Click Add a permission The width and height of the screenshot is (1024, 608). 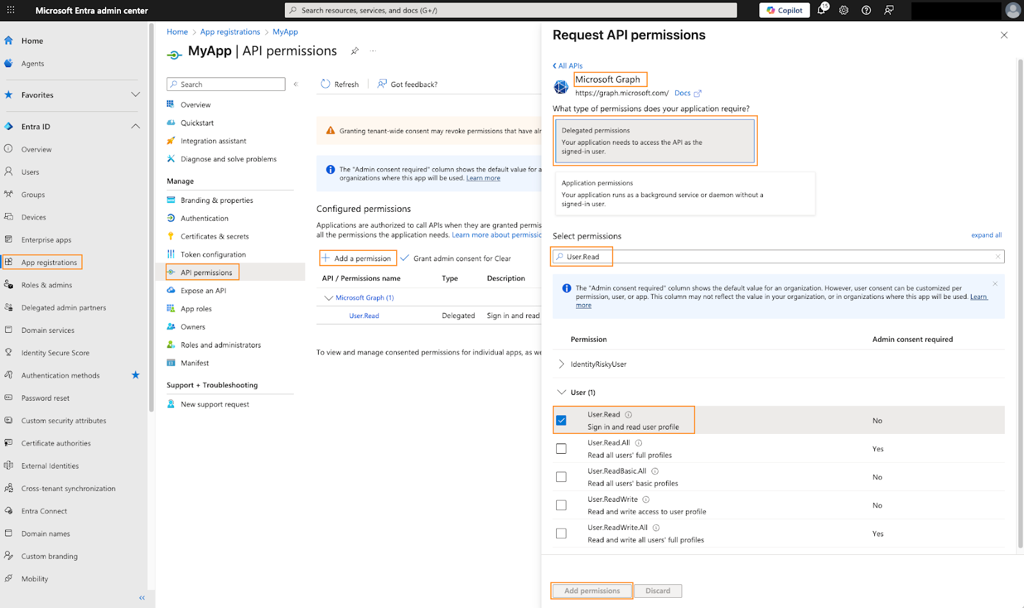pos(357,258)
